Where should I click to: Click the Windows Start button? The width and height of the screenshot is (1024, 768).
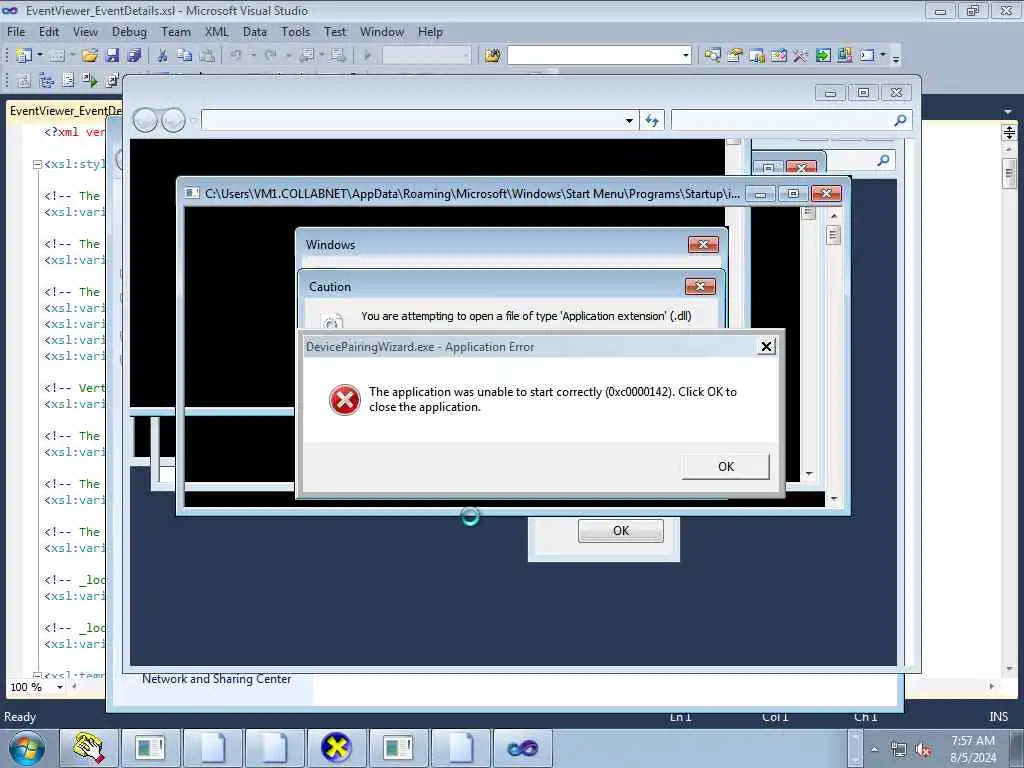[27, 749]
